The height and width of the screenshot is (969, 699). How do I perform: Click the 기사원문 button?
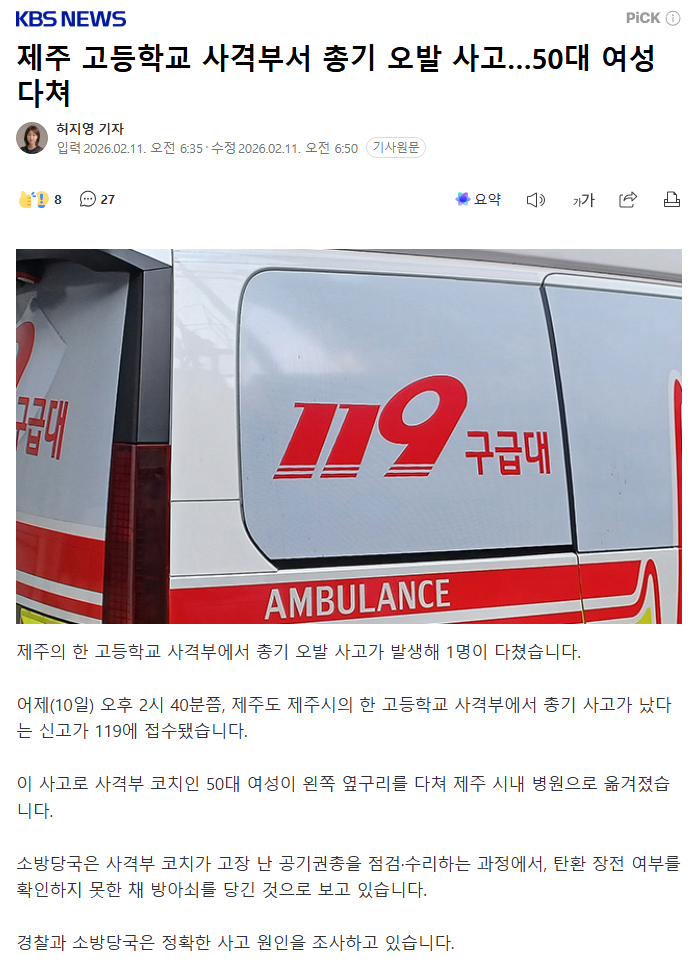click(x=396, y=148)
